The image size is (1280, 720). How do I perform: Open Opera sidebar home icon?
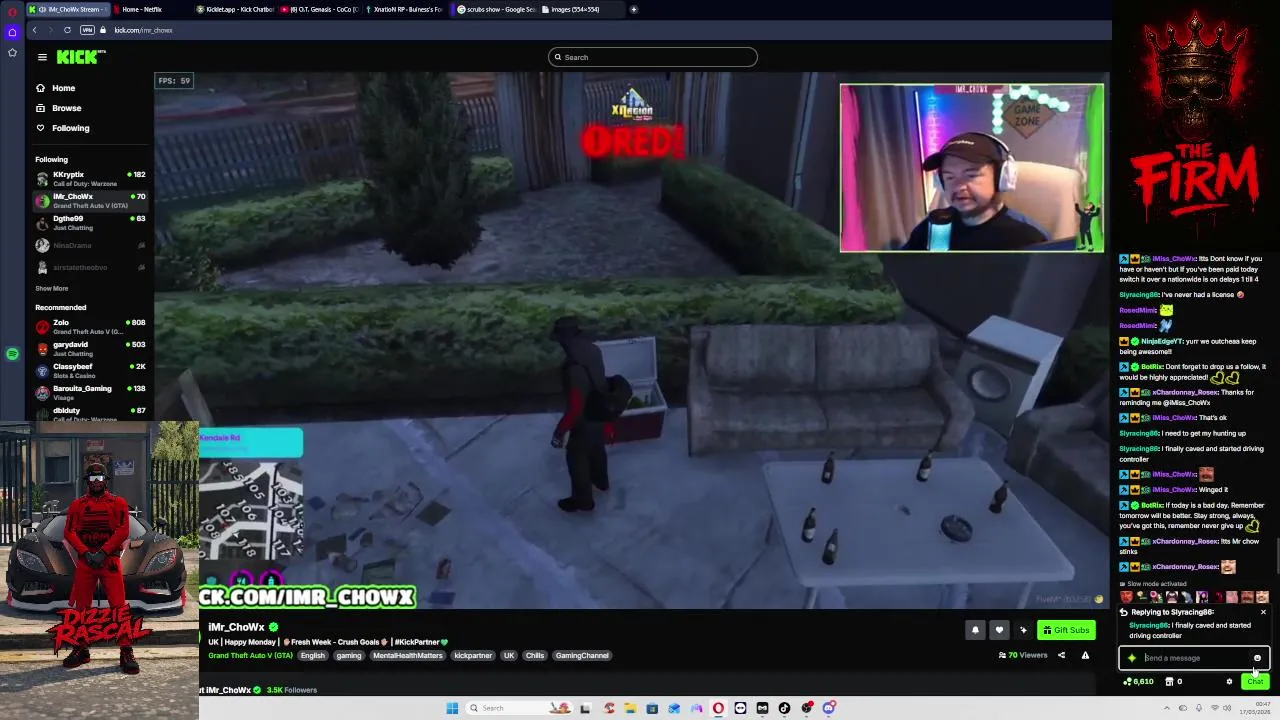click(12, 33)
